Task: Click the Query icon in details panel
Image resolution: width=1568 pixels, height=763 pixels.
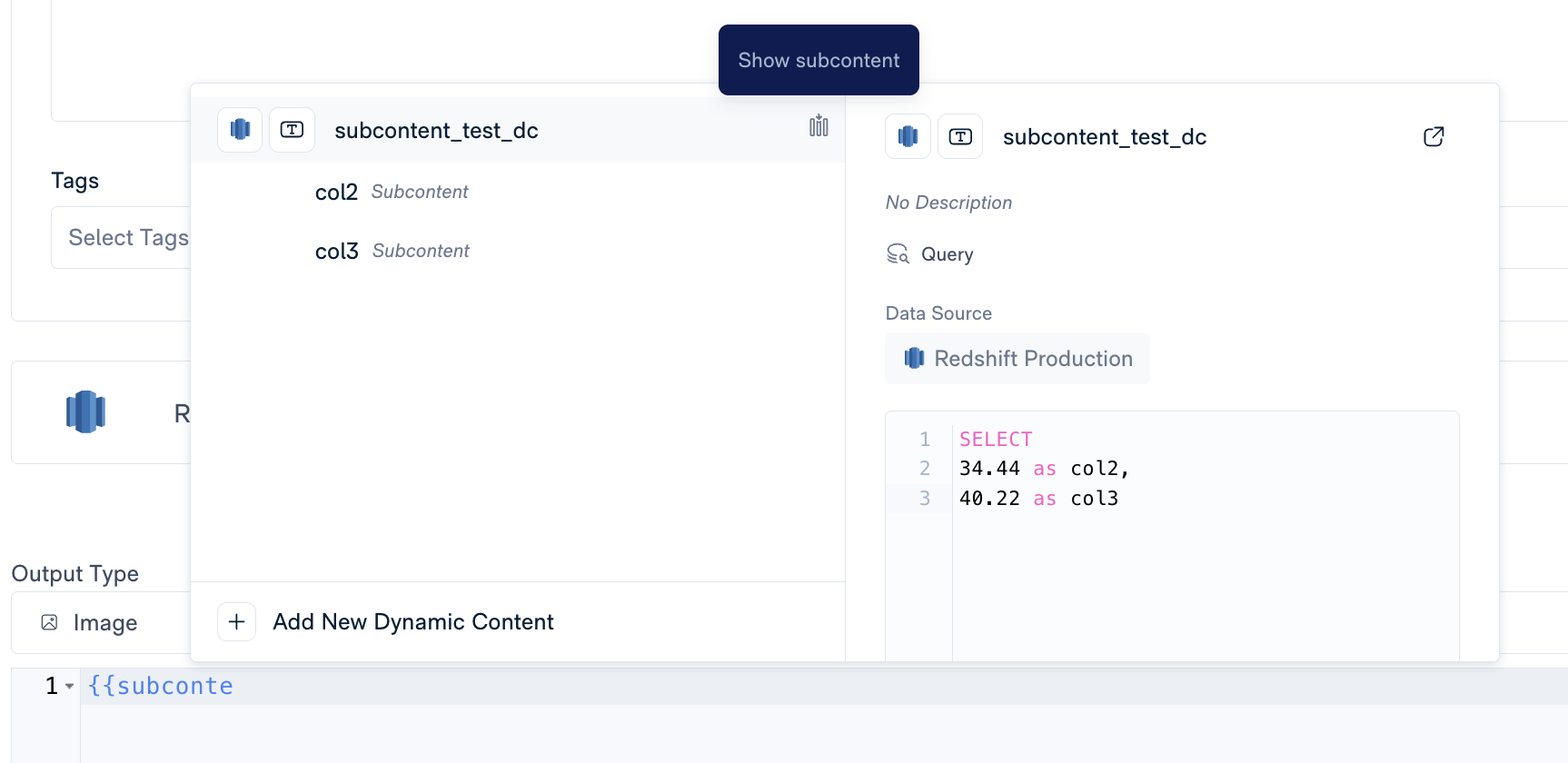Action: [x=898, y=254]
